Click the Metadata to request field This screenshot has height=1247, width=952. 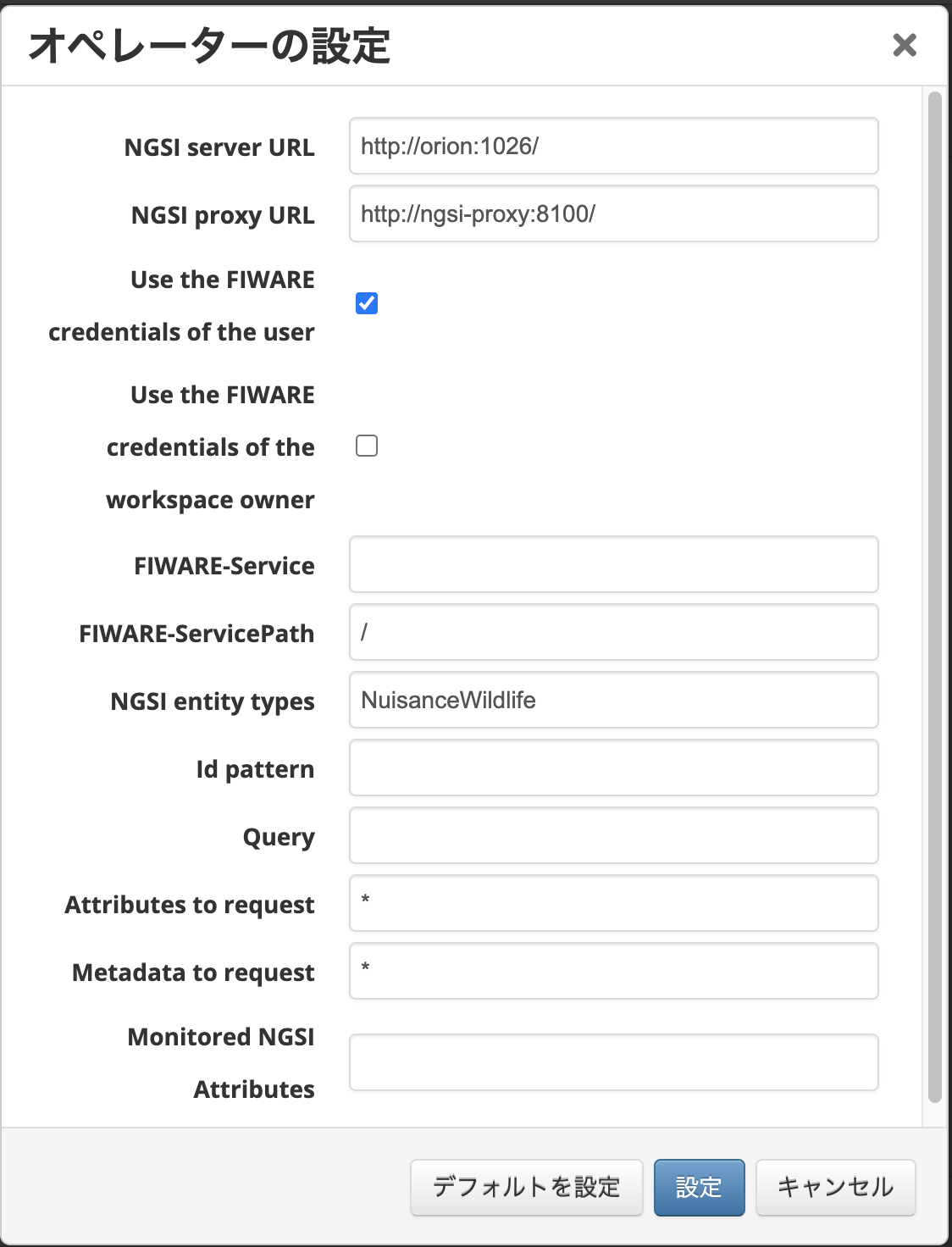pyautogui.click(x=612, y=971)
